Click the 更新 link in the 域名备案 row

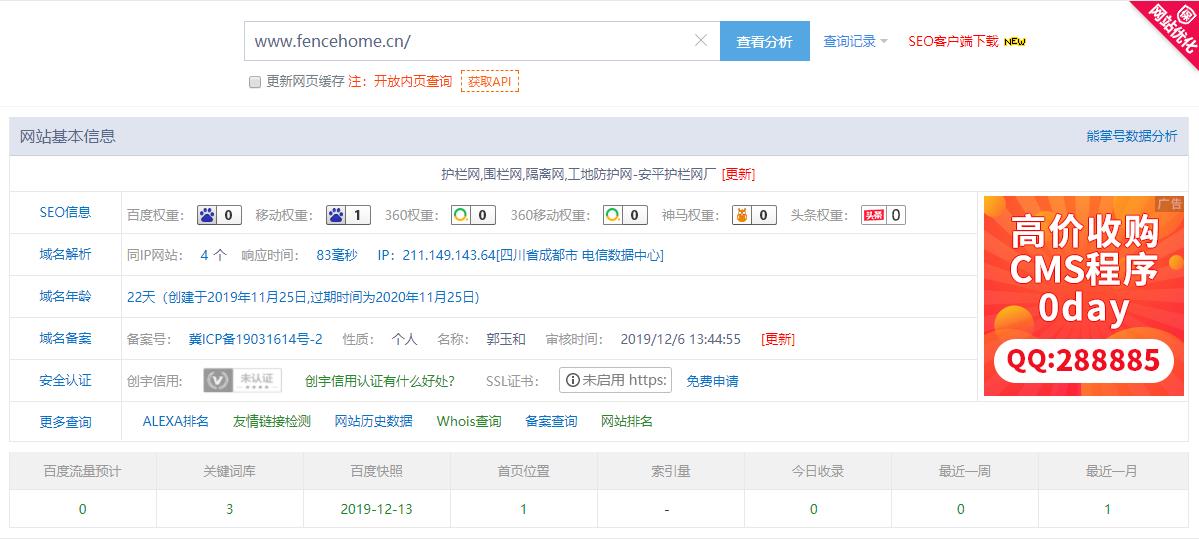[778, 339]
